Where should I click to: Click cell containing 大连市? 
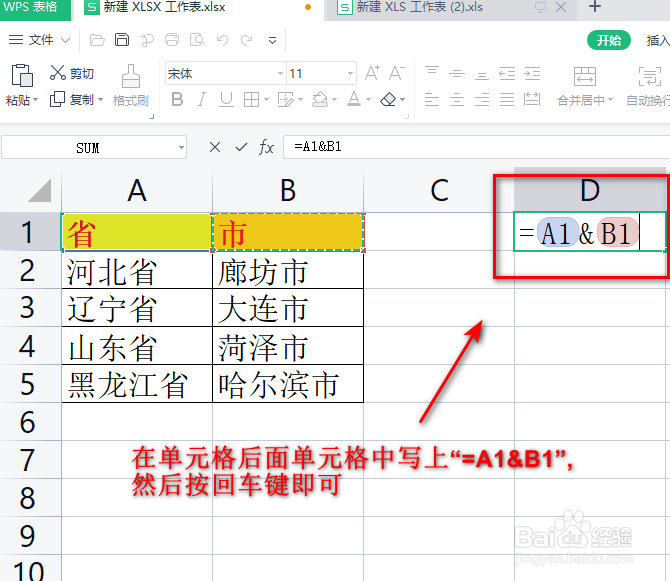pyautogui.click(x=288, y=308)
